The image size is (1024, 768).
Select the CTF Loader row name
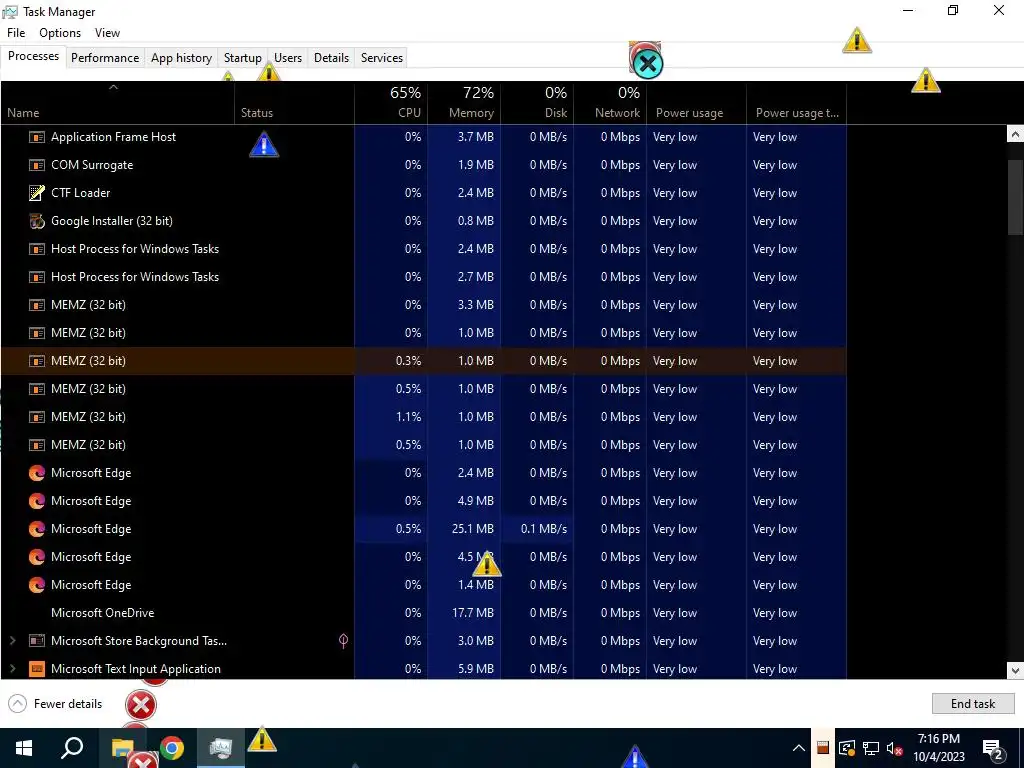81,193
